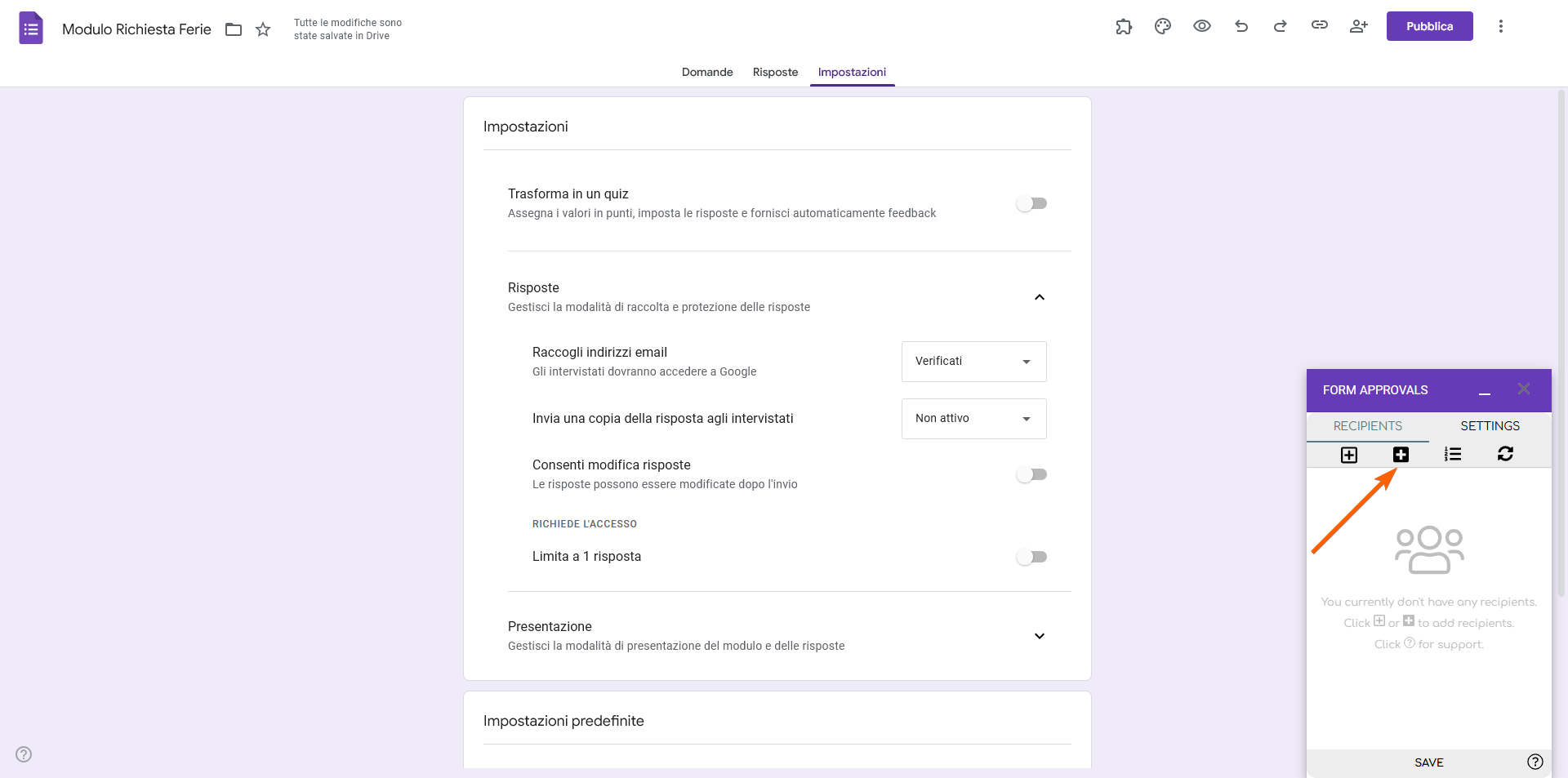The image size is (1568, 778).
Task: Add a recipient with the filled plus icon
Action: click(1401, 455)
